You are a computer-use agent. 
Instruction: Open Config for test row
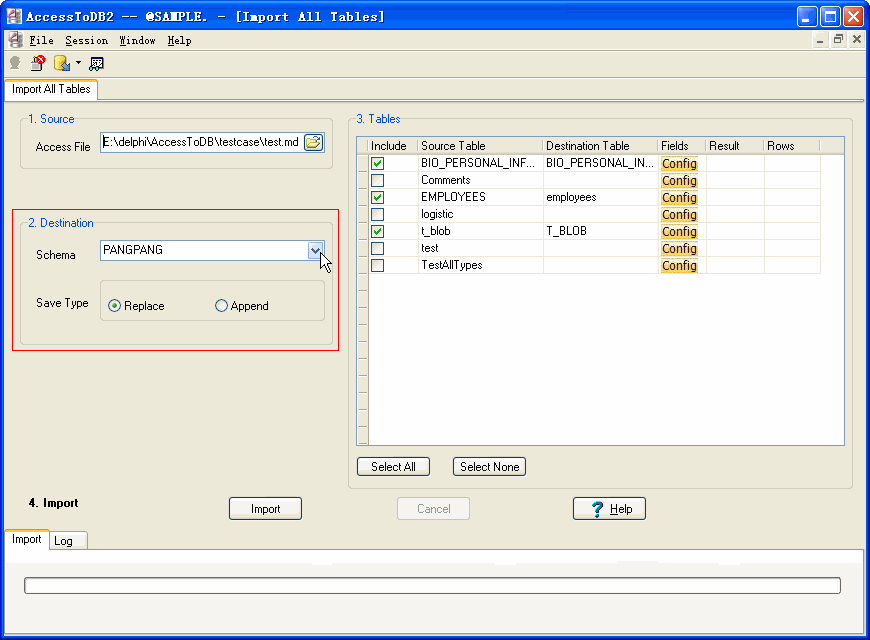[x=679, y=249]
